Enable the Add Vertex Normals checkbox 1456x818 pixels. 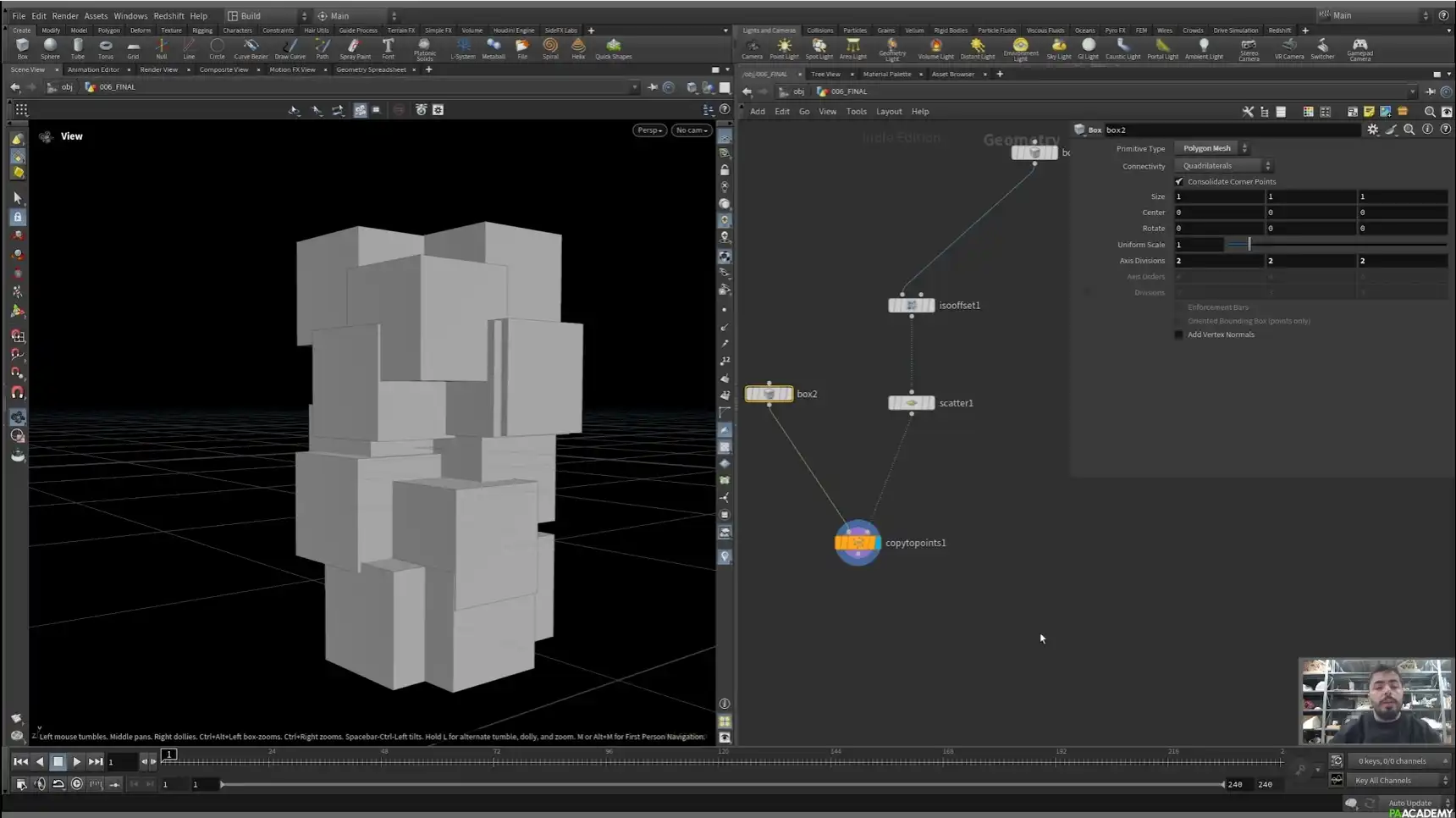[x=1178, y=334]
